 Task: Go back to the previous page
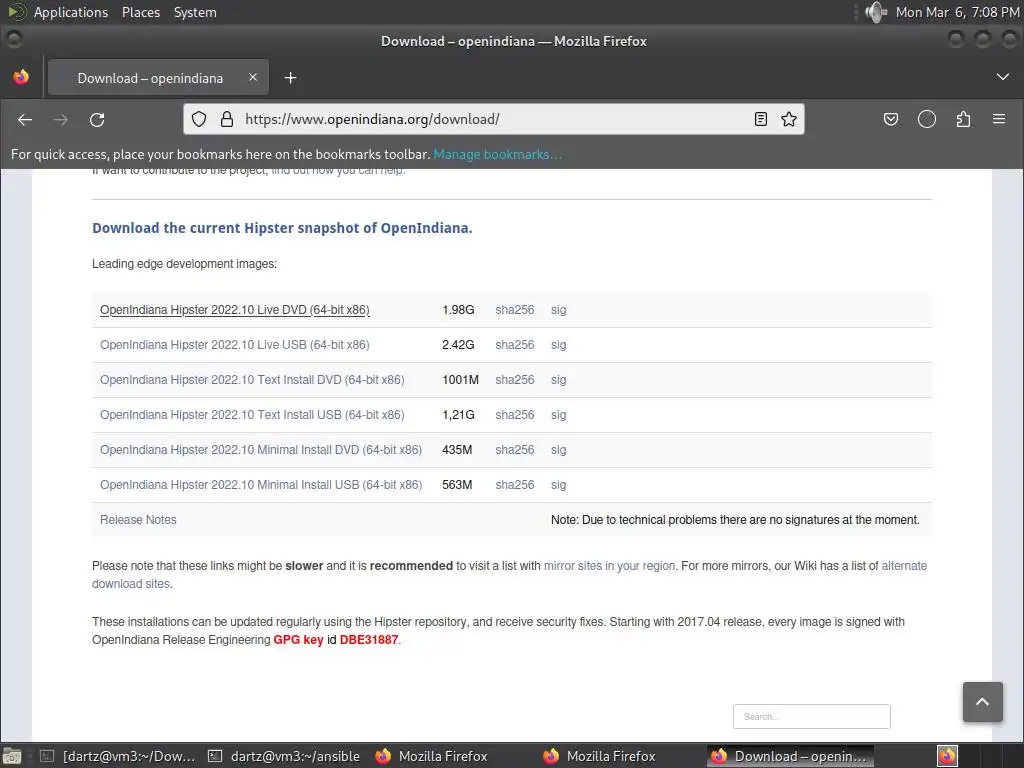tap(25, 120)
